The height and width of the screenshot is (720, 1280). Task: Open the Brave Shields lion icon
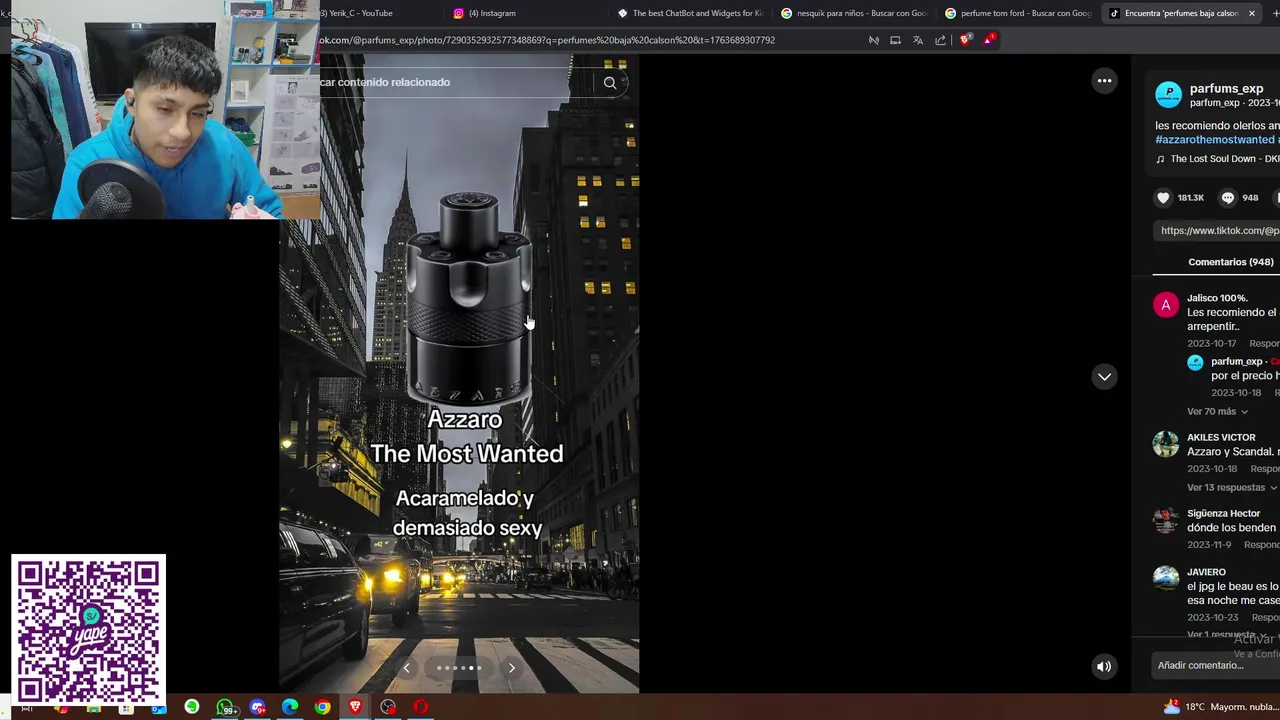pyautogui.click(x=965, y=40)
